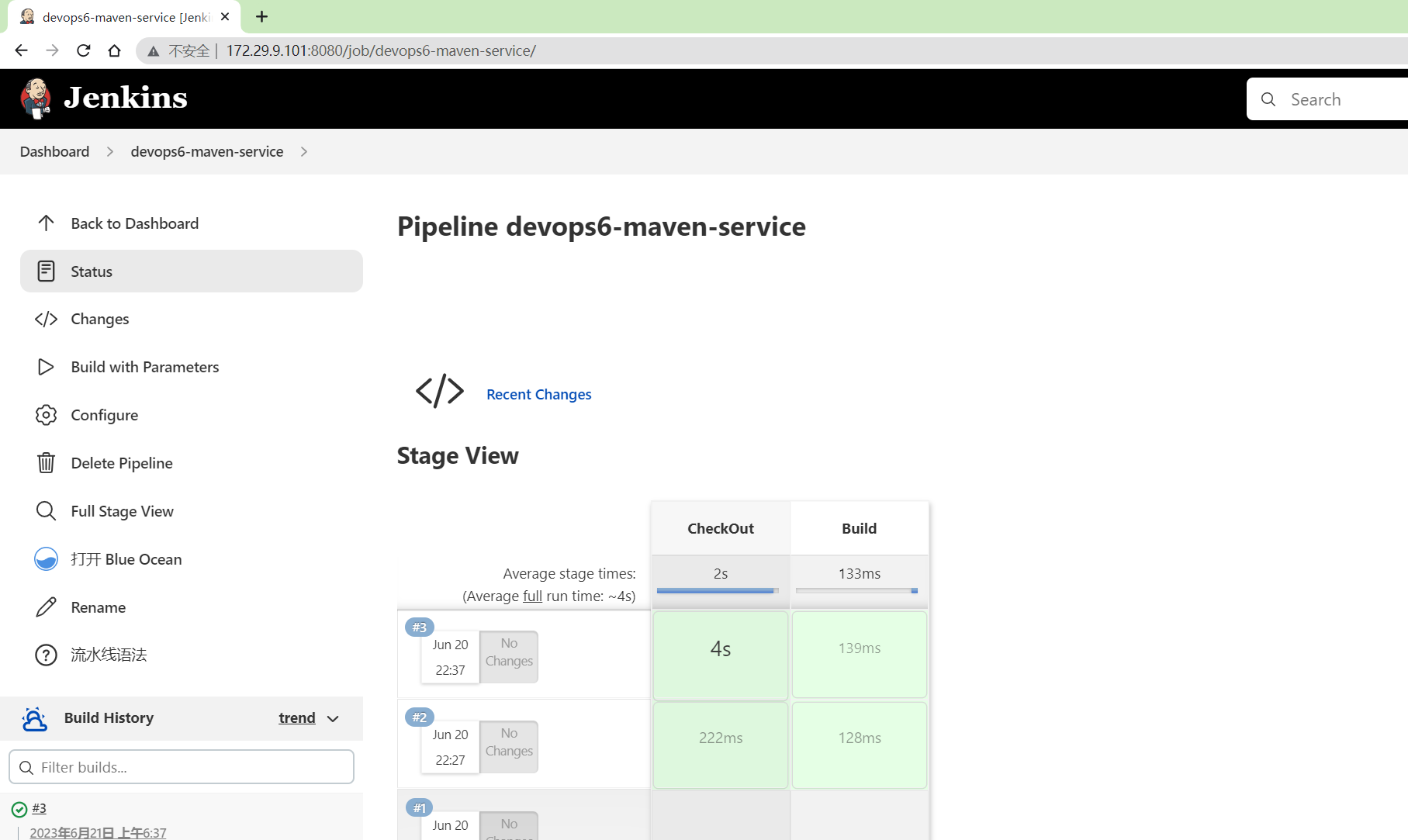The width and height of the screenshot is (1408, 840).
Task: Open Back to Dashboard
Action: [x=135, y=223]
